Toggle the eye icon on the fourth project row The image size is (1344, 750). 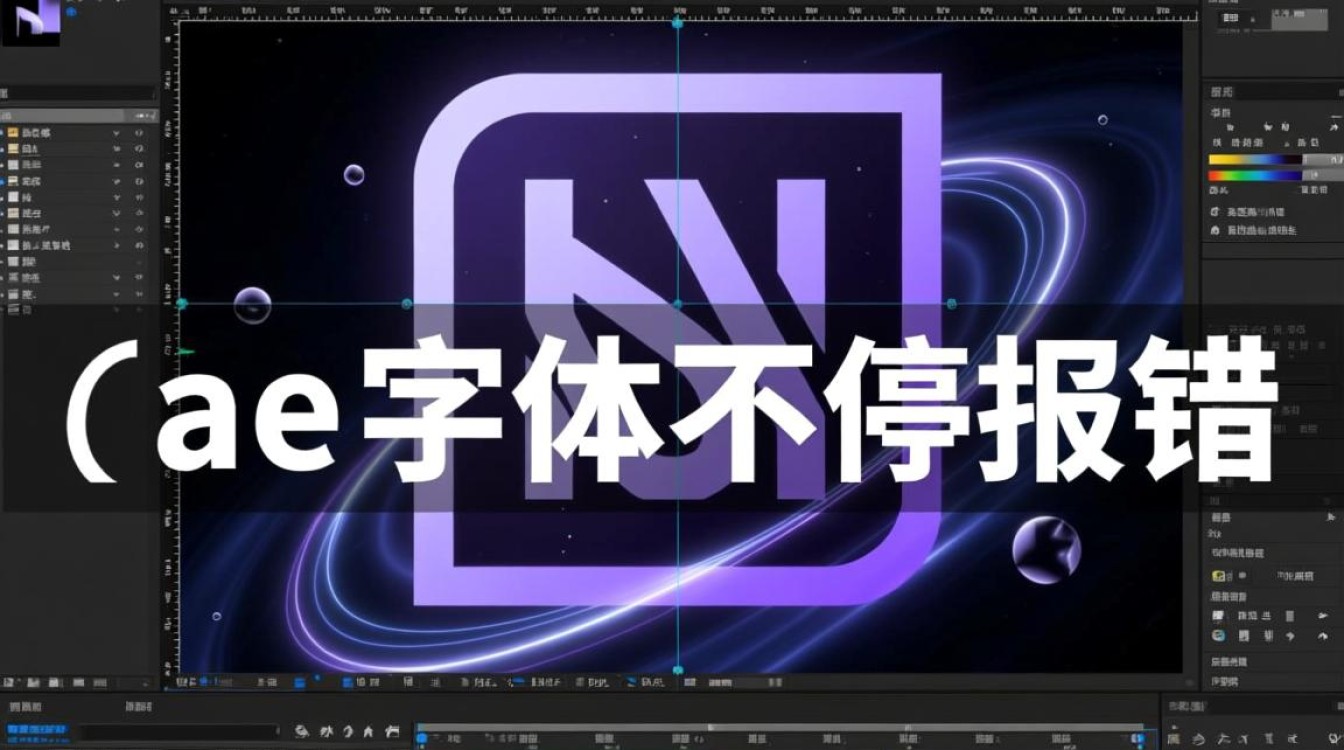pos(139,181)
